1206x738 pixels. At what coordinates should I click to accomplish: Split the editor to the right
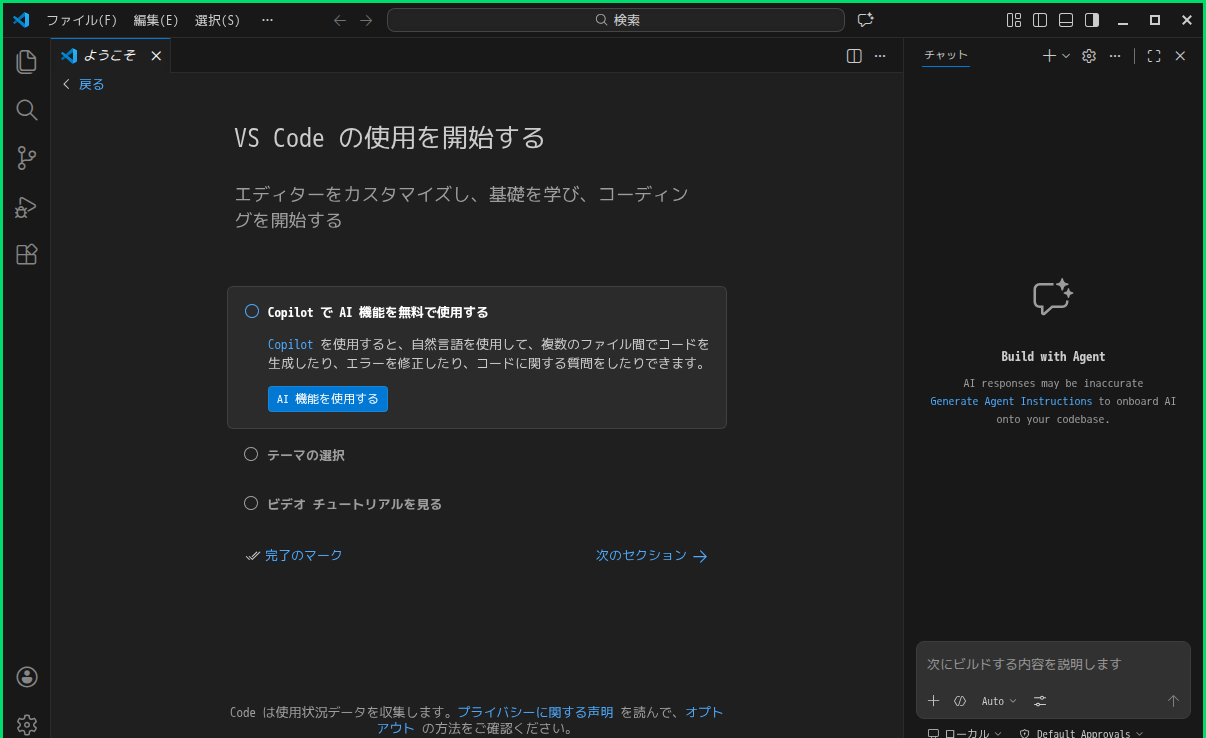coord(854,56)
